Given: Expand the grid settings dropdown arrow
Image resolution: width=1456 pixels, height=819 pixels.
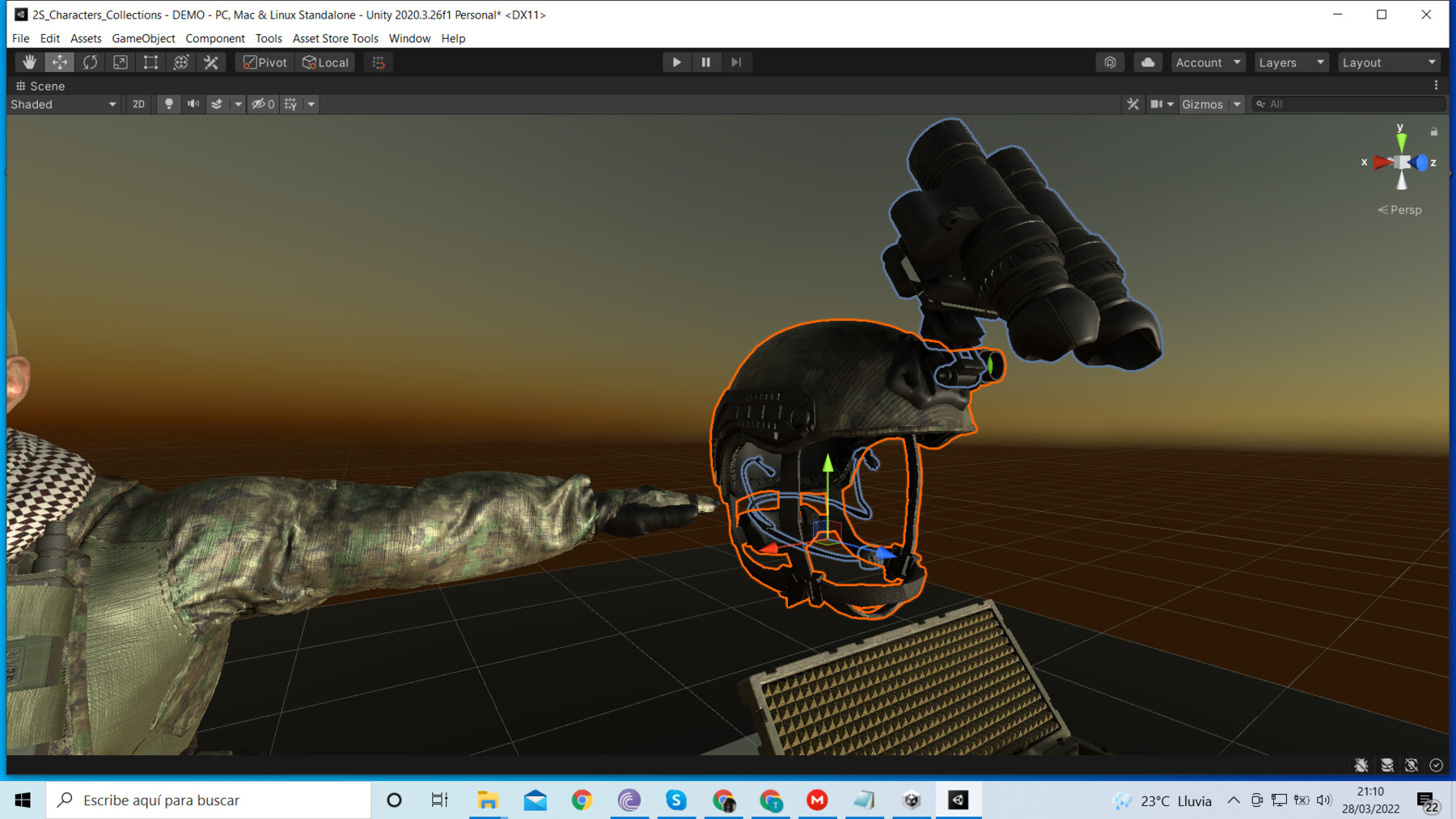Looking at the screenshot, I should 311,104.
